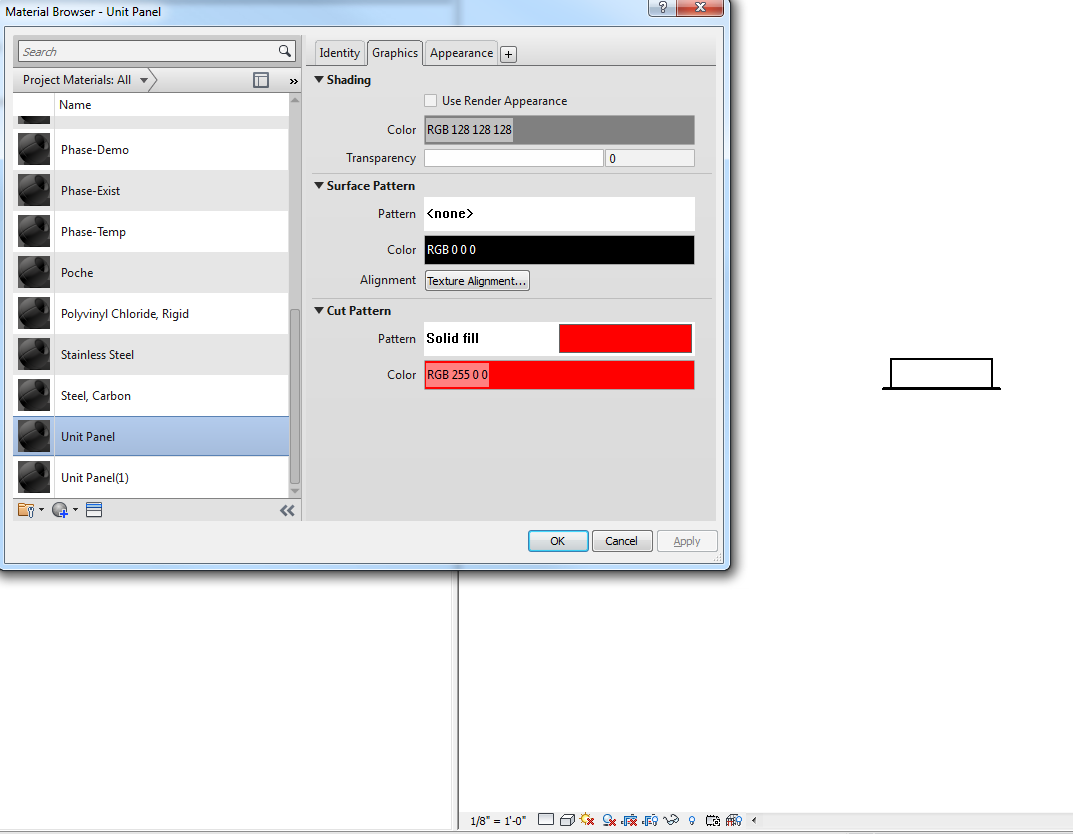Enable Use Render Appearance checkbox
The width and height of the screenshot is (1073, 834).
[x=430, y=101]
